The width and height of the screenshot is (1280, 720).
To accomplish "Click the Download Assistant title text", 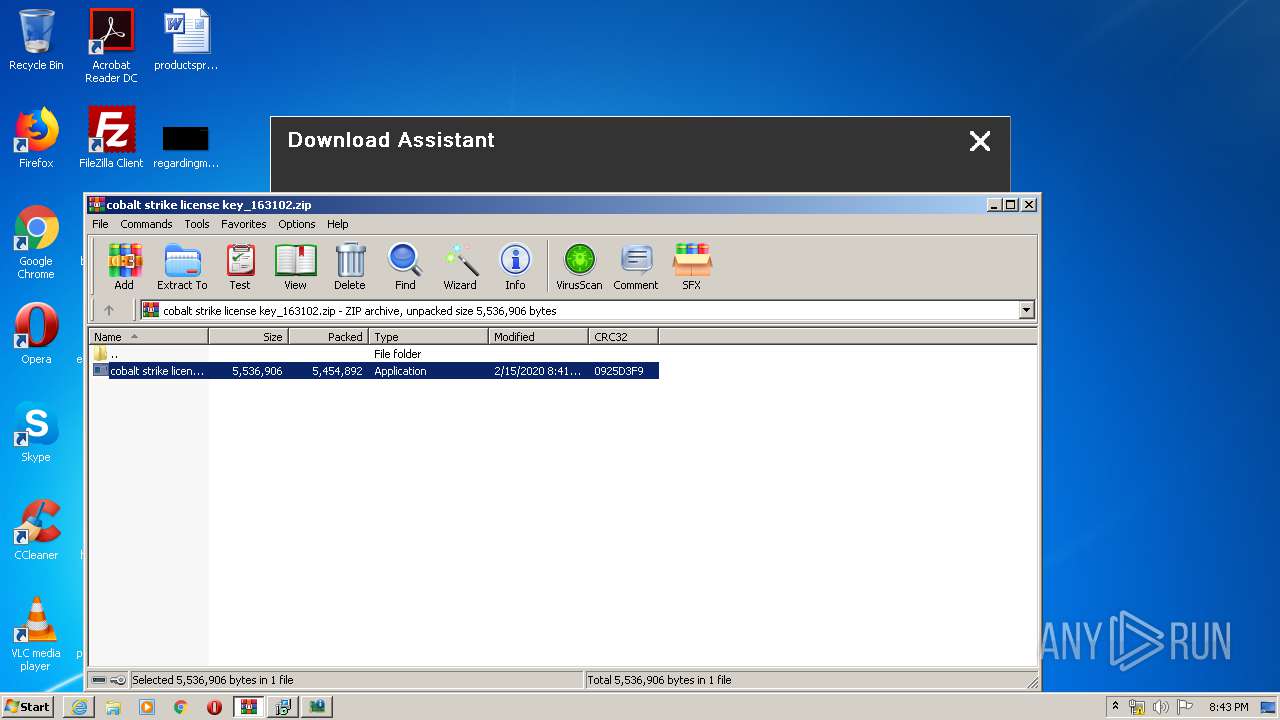I will [391, 140].
